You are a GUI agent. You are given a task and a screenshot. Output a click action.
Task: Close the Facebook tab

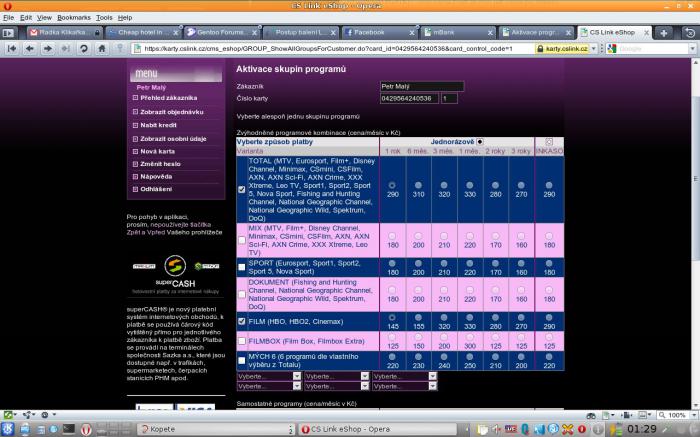point(412,33)
